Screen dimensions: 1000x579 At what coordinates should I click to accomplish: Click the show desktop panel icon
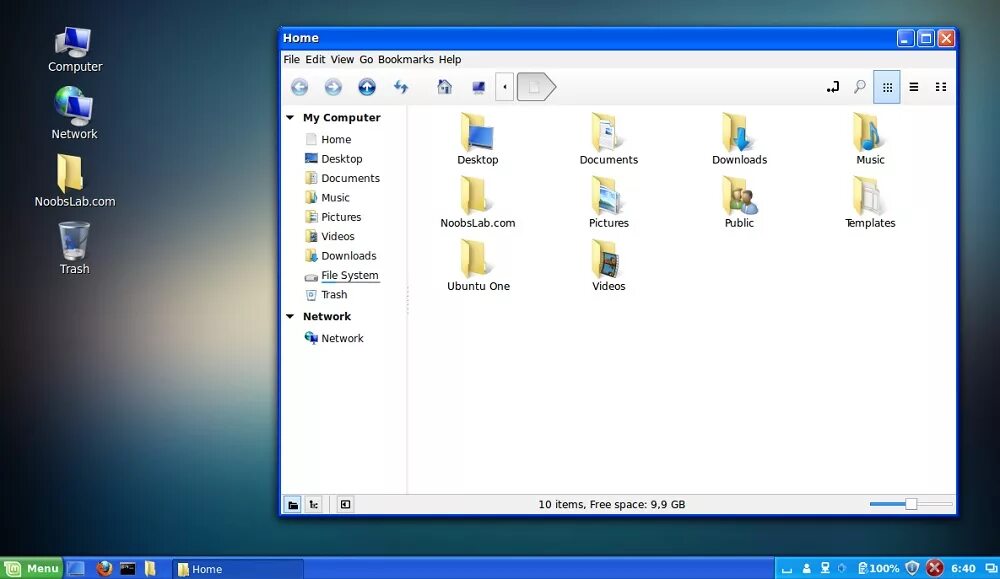tap(76, 568)
